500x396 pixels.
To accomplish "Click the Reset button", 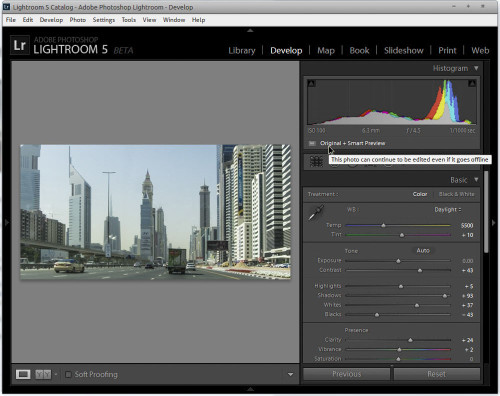I will coord(437,374).
